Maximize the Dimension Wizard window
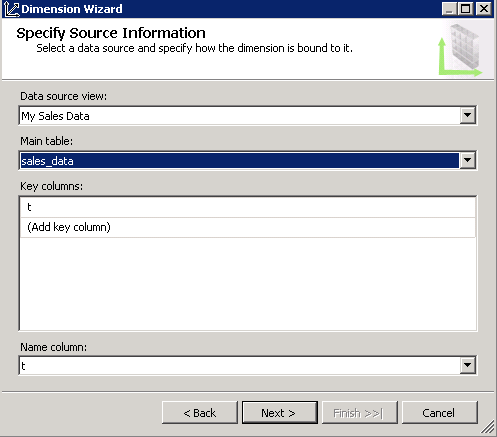Screen dimensions: 497x437 (466, 9)
